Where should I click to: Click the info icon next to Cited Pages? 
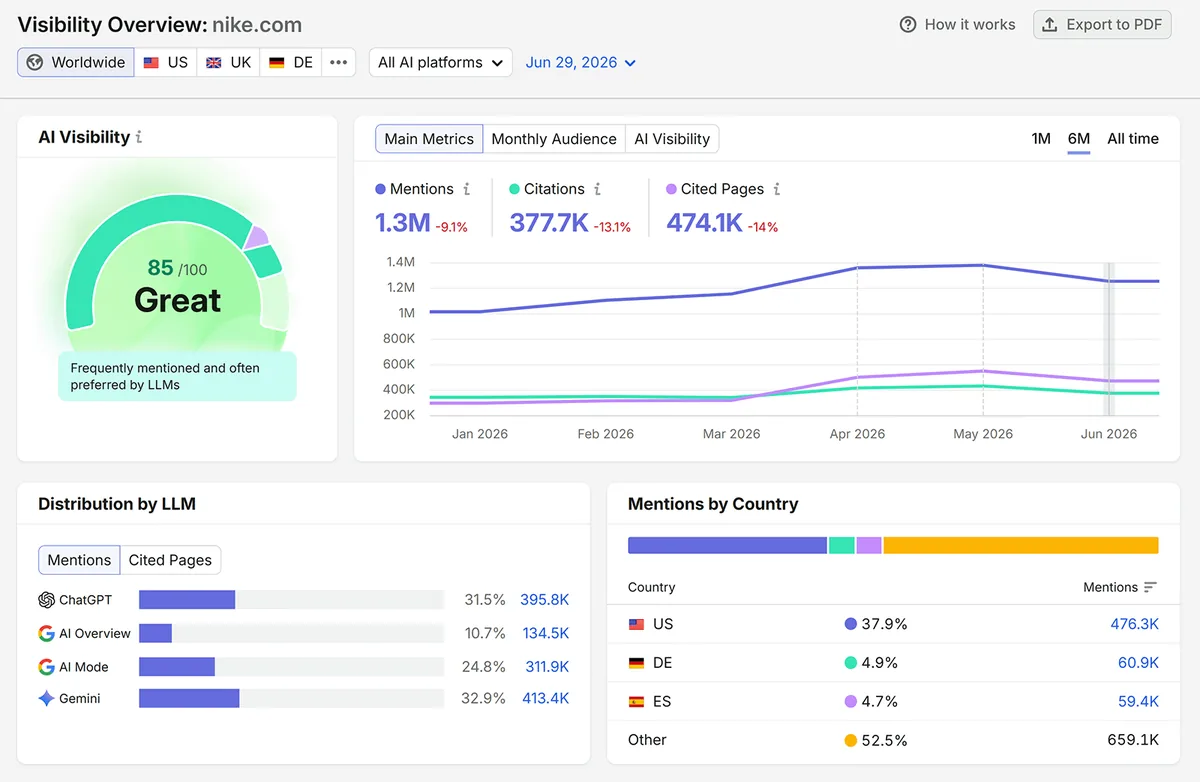777,189
